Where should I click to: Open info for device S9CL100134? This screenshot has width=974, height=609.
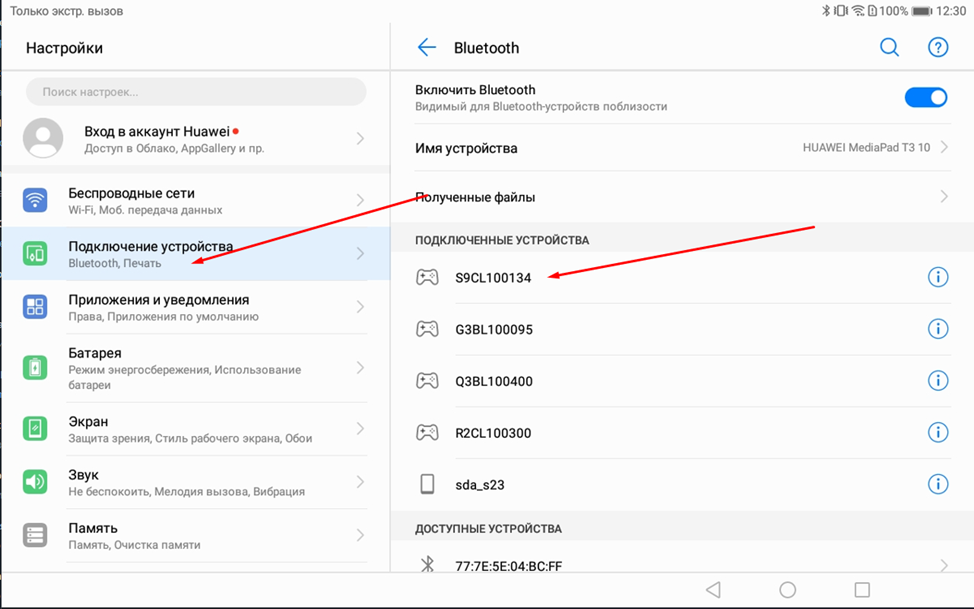click(938, 277)
